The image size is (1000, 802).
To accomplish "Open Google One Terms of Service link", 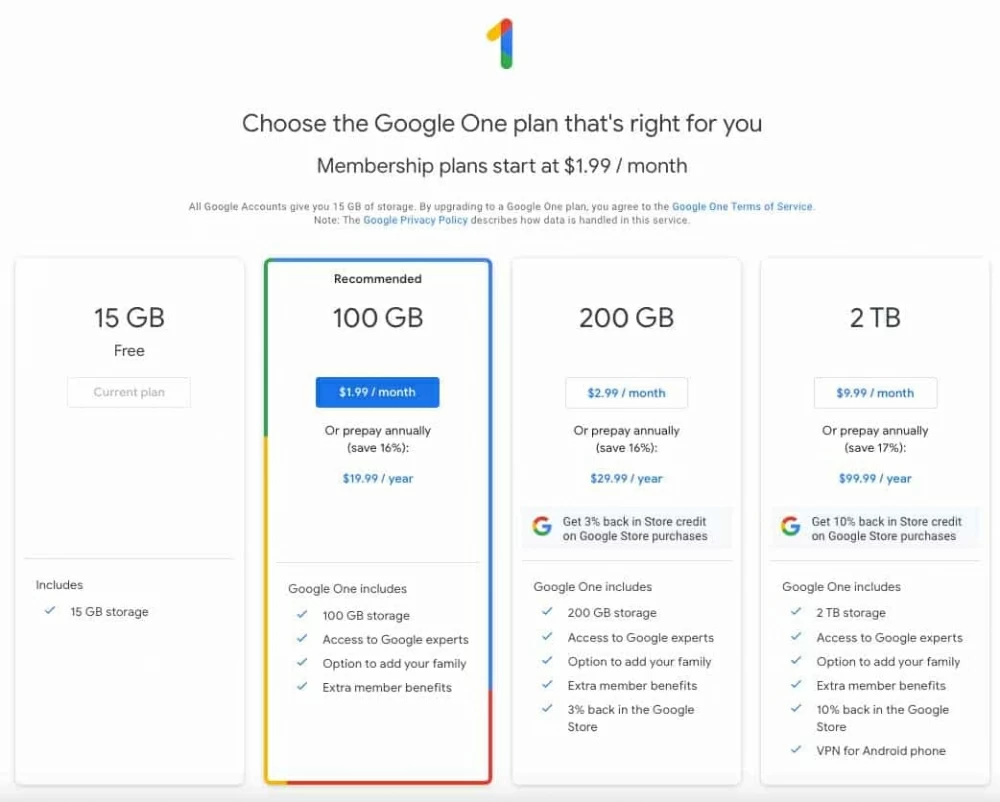I will (x=742, y=207).
